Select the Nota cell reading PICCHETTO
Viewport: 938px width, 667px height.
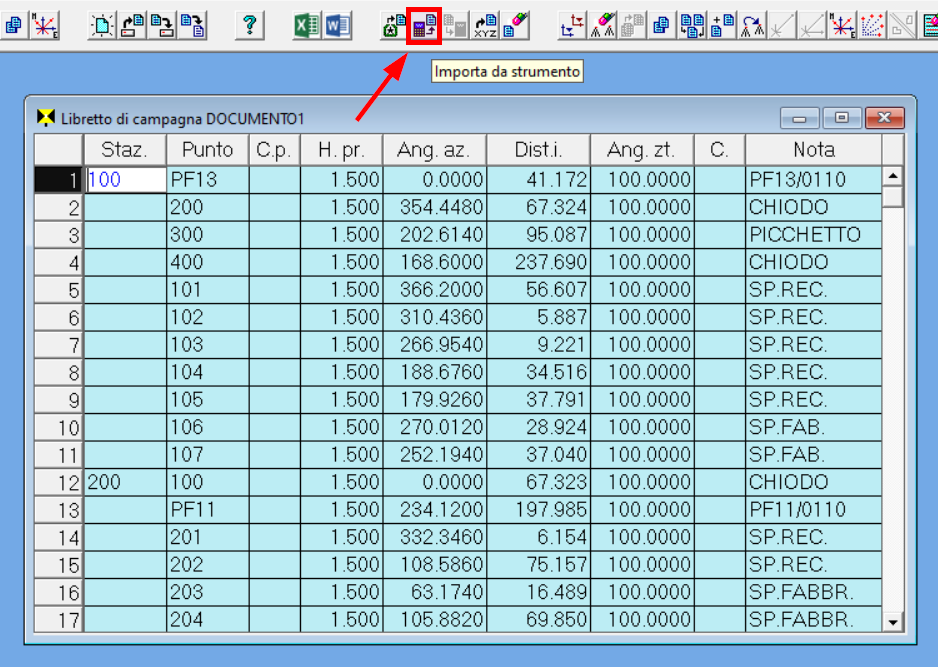coord(814,235)
